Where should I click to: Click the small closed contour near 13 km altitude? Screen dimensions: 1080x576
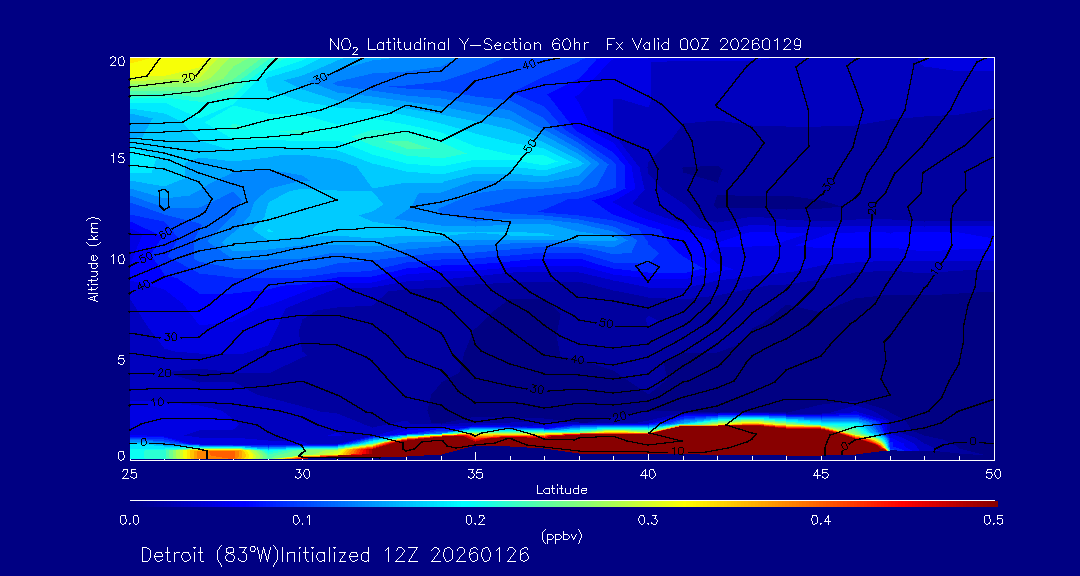point(165,198)
